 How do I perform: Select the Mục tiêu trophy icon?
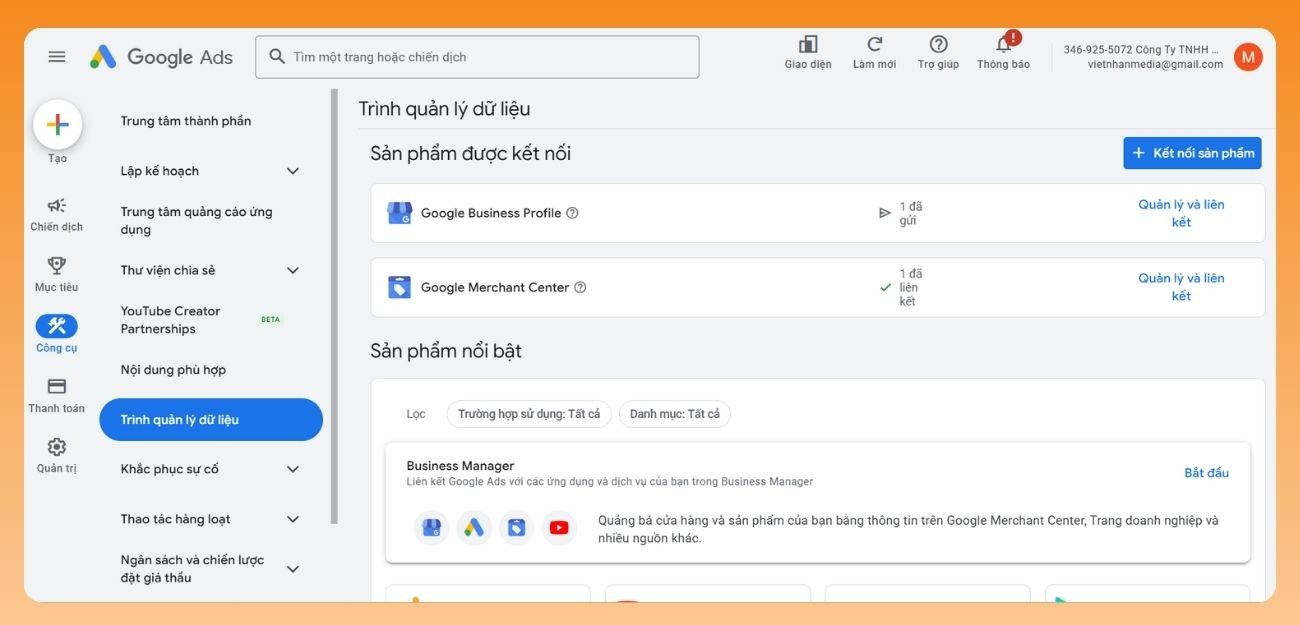(x=57, y=266)
